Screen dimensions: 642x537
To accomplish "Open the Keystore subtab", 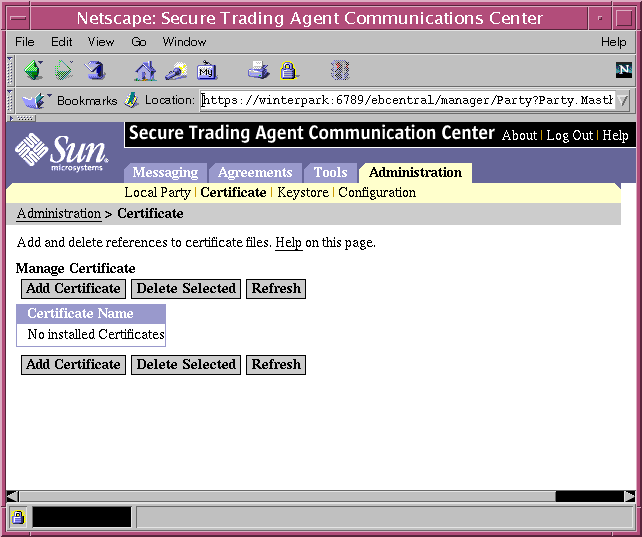I will [x=303, y=193].
